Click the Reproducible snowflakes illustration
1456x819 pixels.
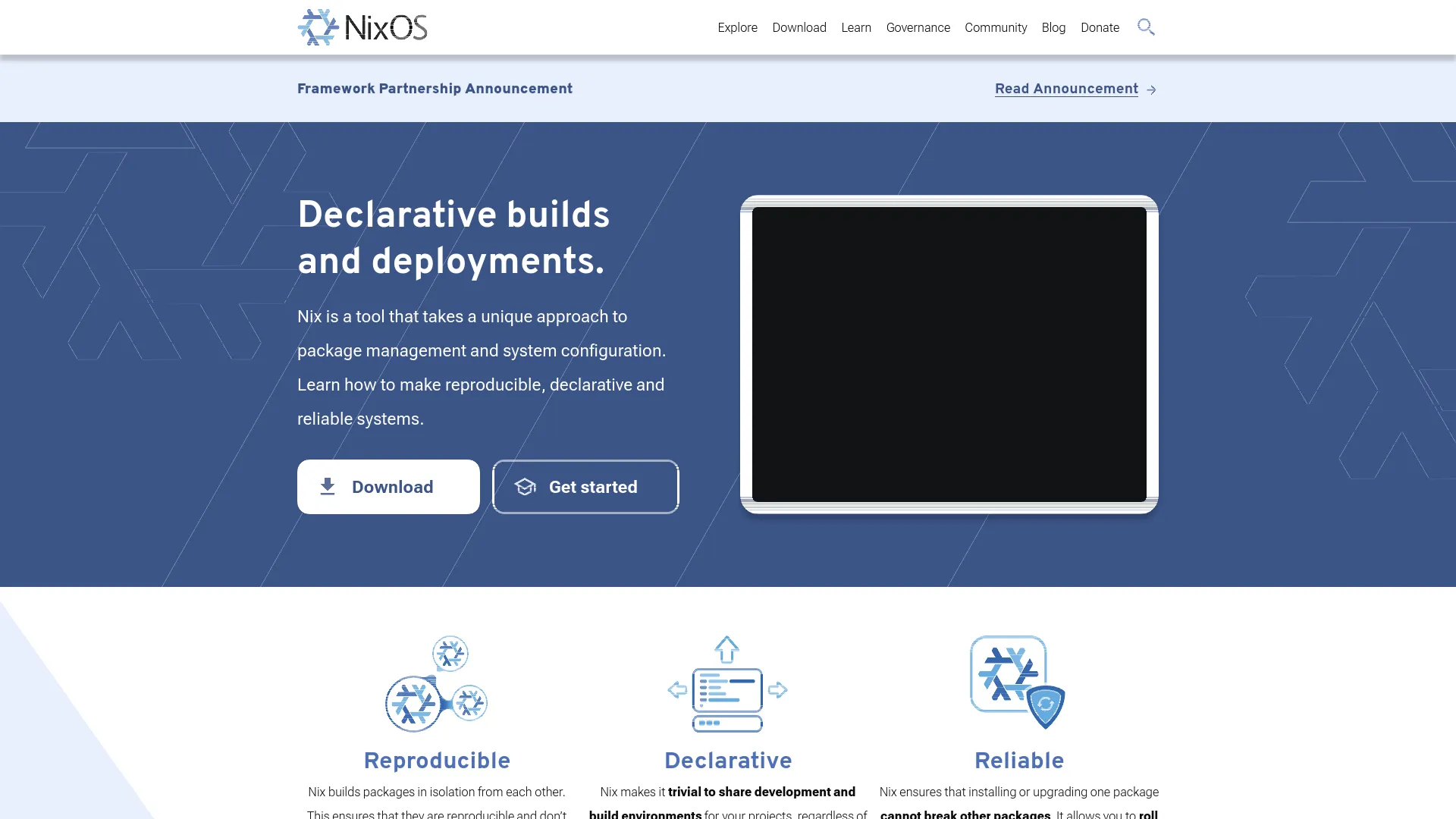437,683
